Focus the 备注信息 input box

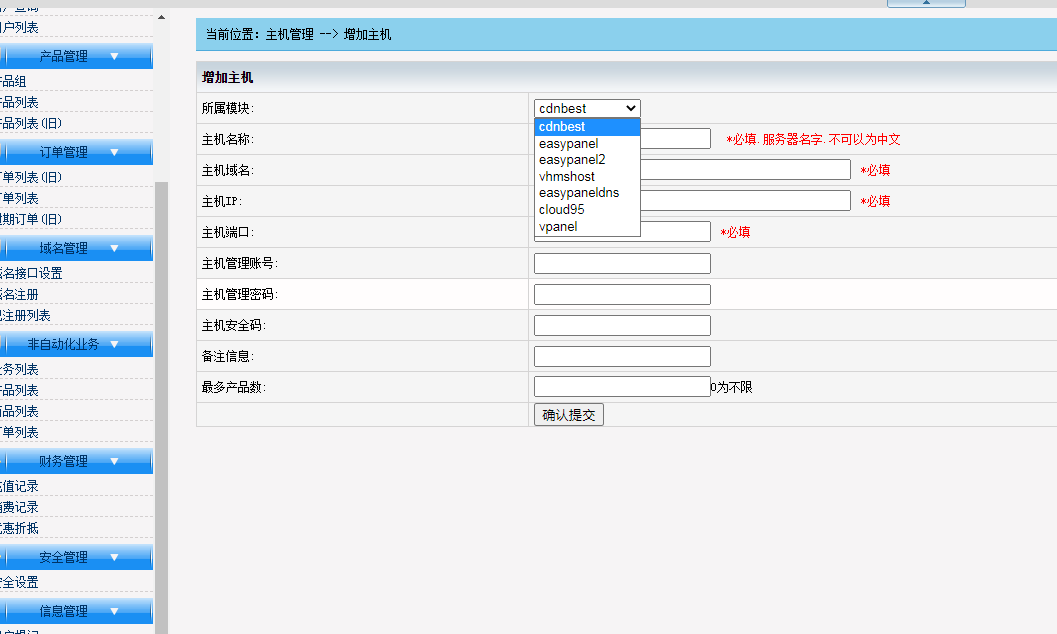(622, 357)
